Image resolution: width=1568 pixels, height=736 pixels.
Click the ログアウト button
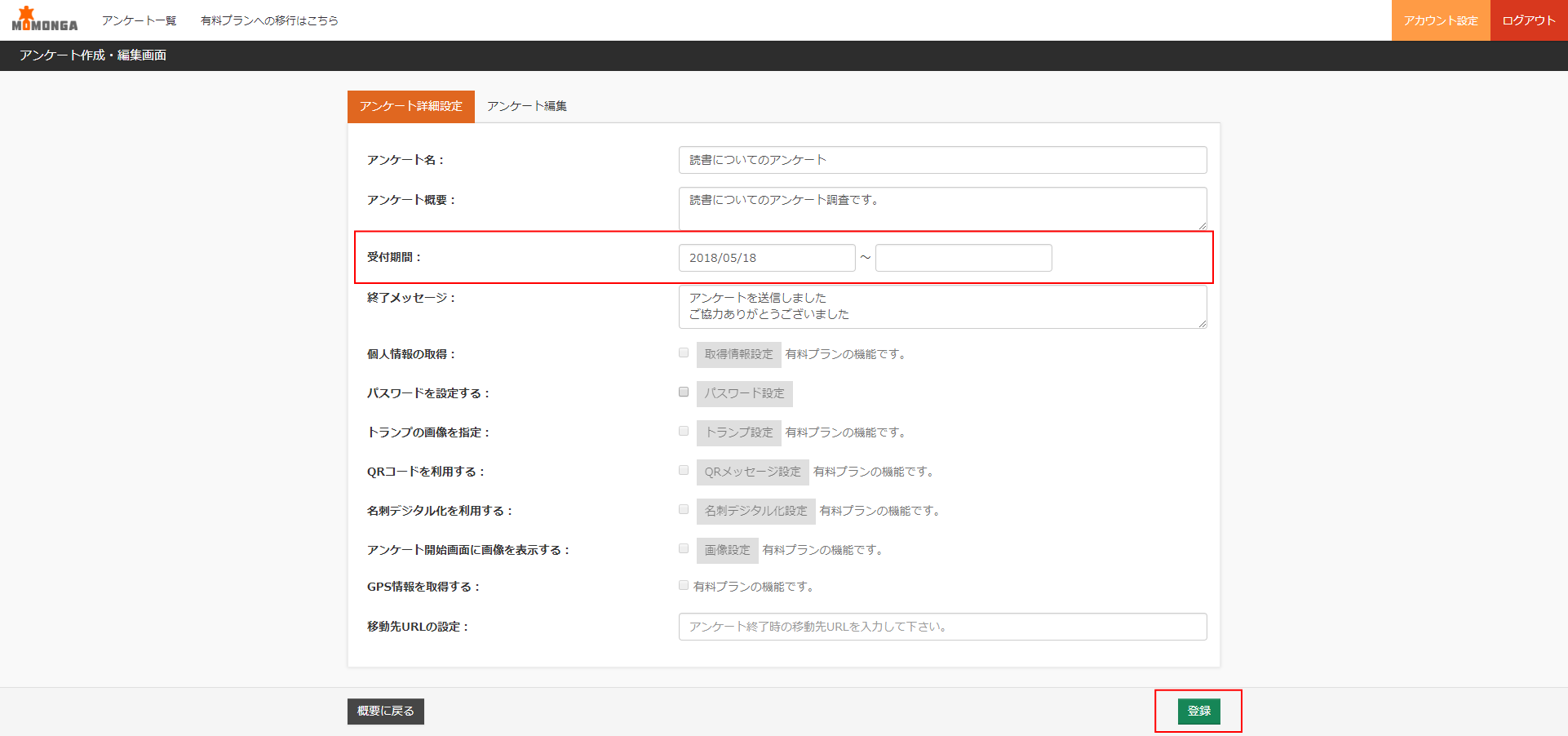pyautogui.click(x=1529, y=20)
